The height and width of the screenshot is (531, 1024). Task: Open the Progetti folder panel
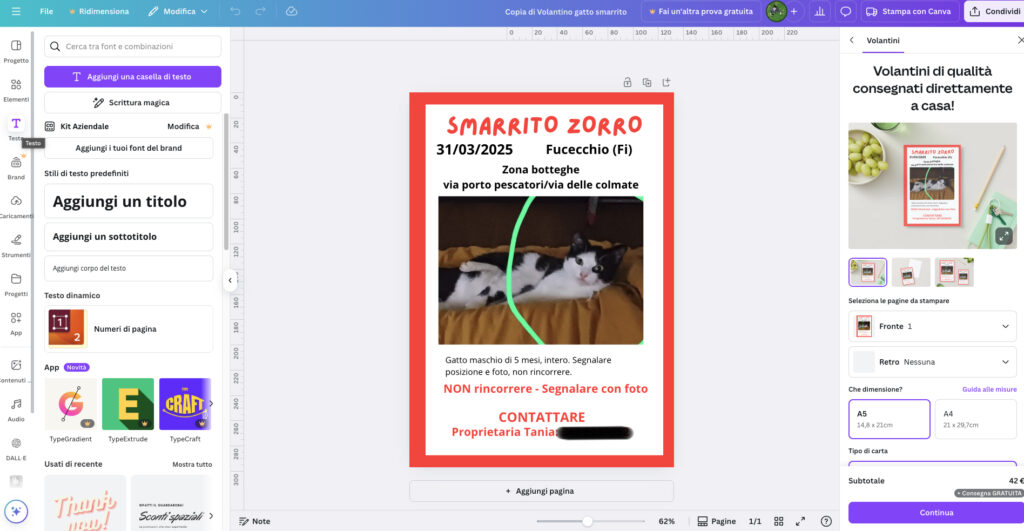[x=16, y=285]
